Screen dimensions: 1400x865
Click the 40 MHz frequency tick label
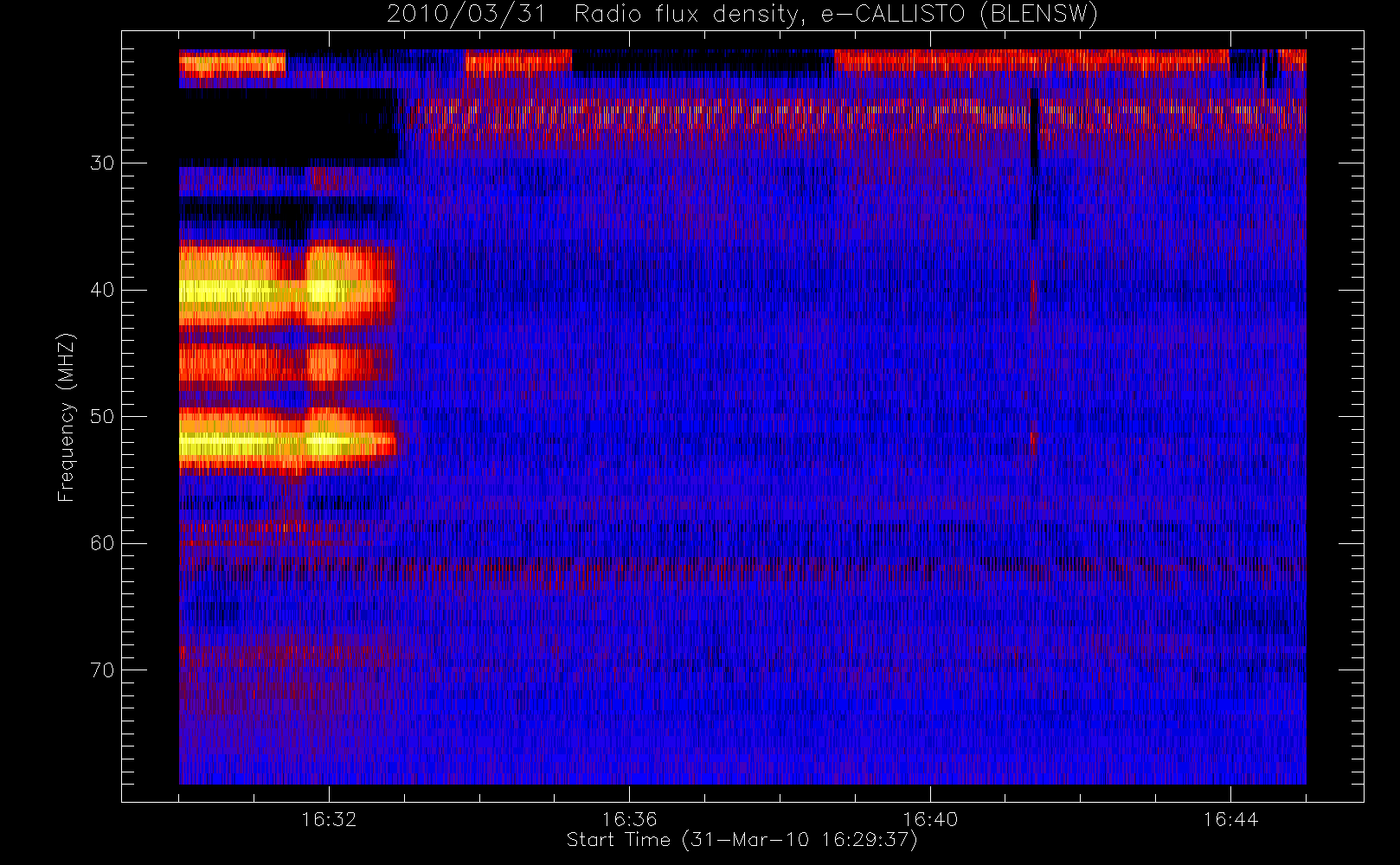[x=102, y=290]
